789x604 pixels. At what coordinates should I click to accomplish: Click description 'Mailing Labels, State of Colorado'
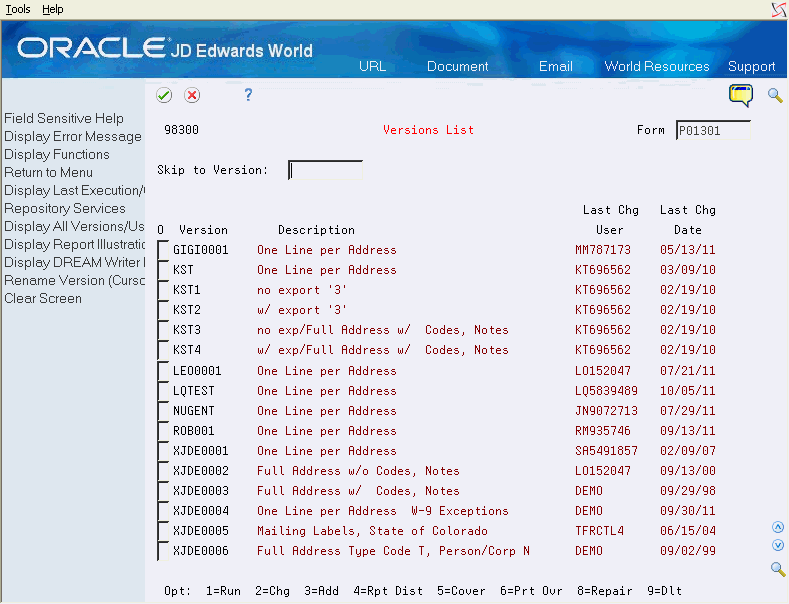tap(372, 531)
